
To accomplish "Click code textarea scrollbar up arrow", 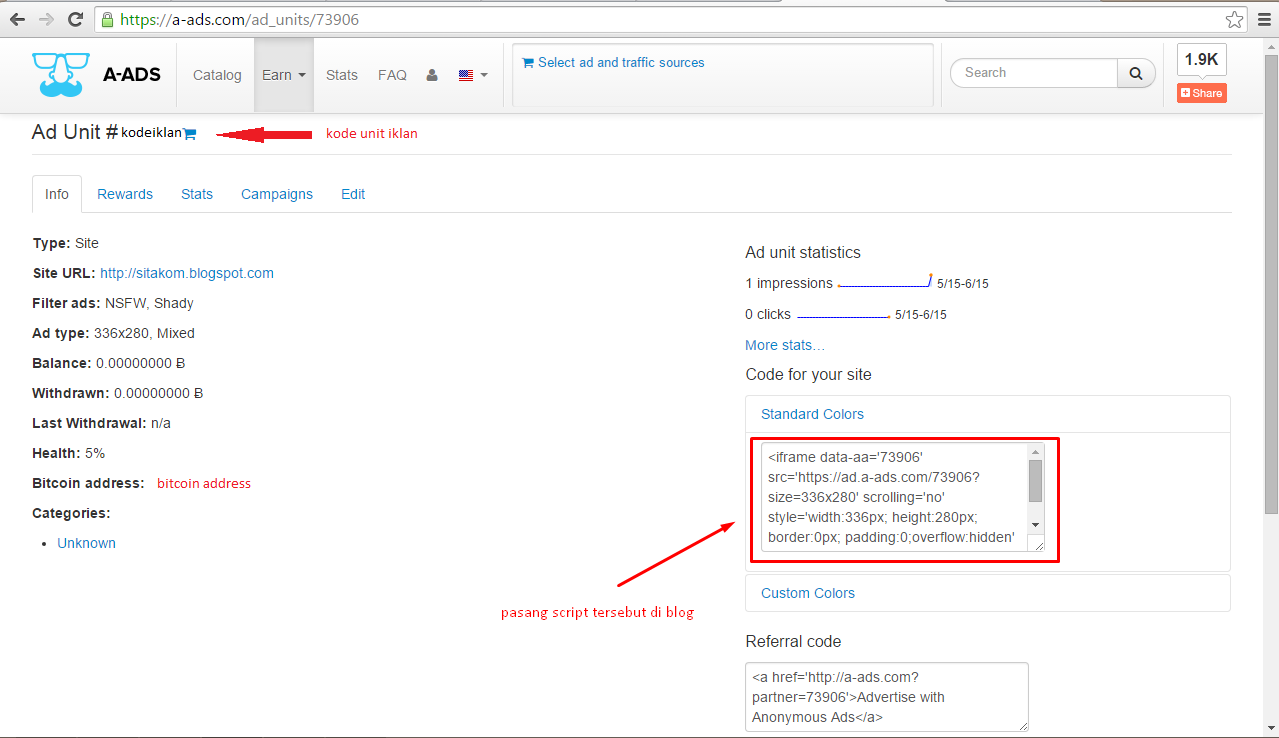I will [x=1036, y=452].
